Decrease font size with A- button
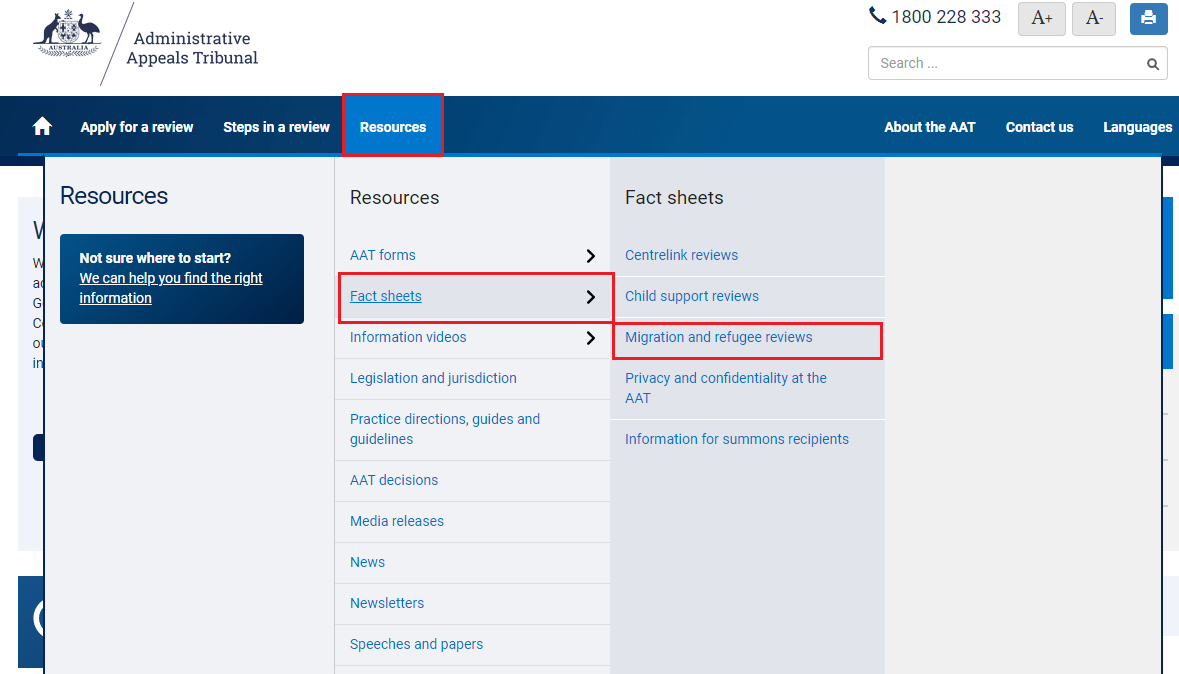 [1094, 18]
